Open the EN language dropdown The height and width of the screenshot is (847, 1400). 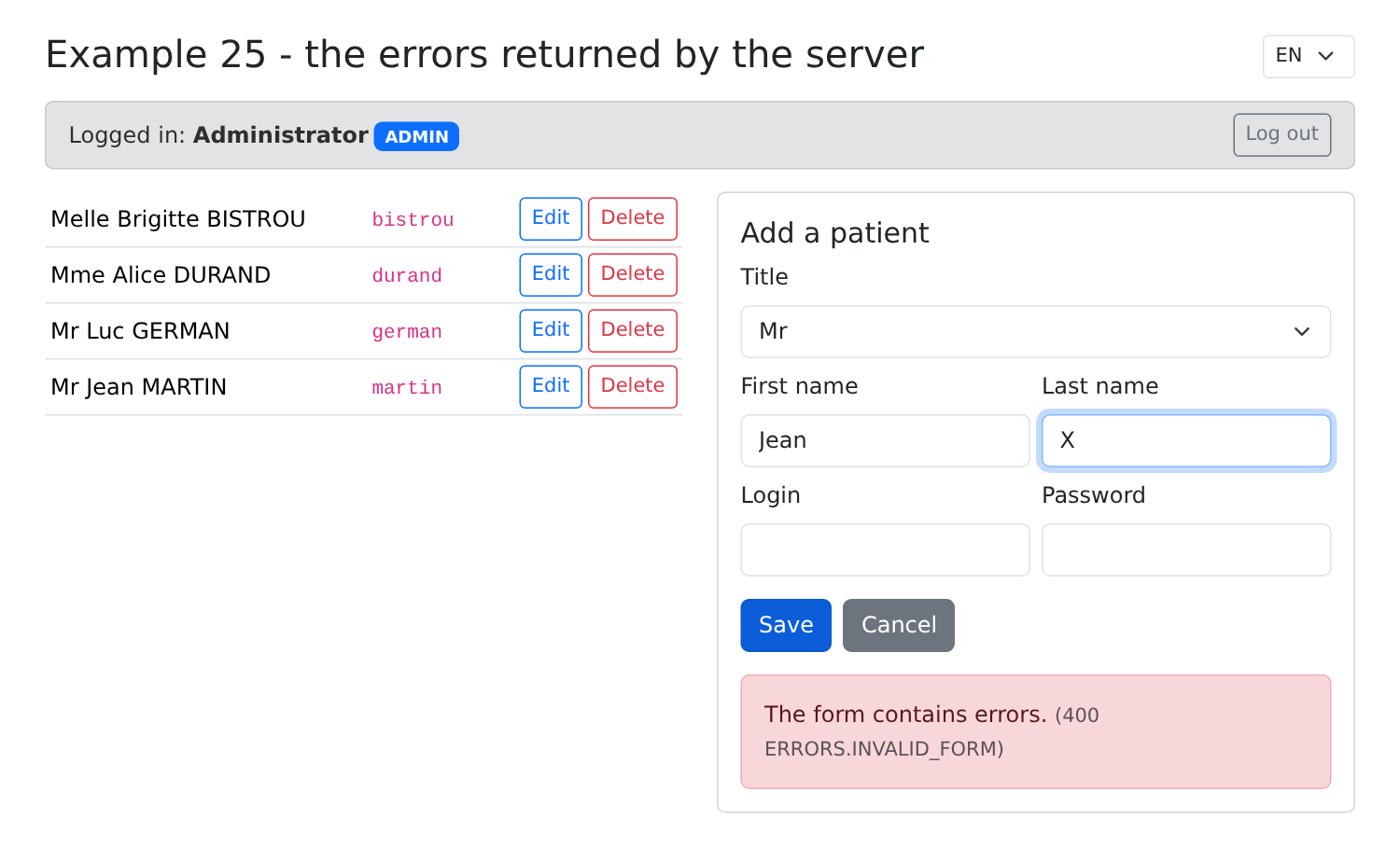1308,56
